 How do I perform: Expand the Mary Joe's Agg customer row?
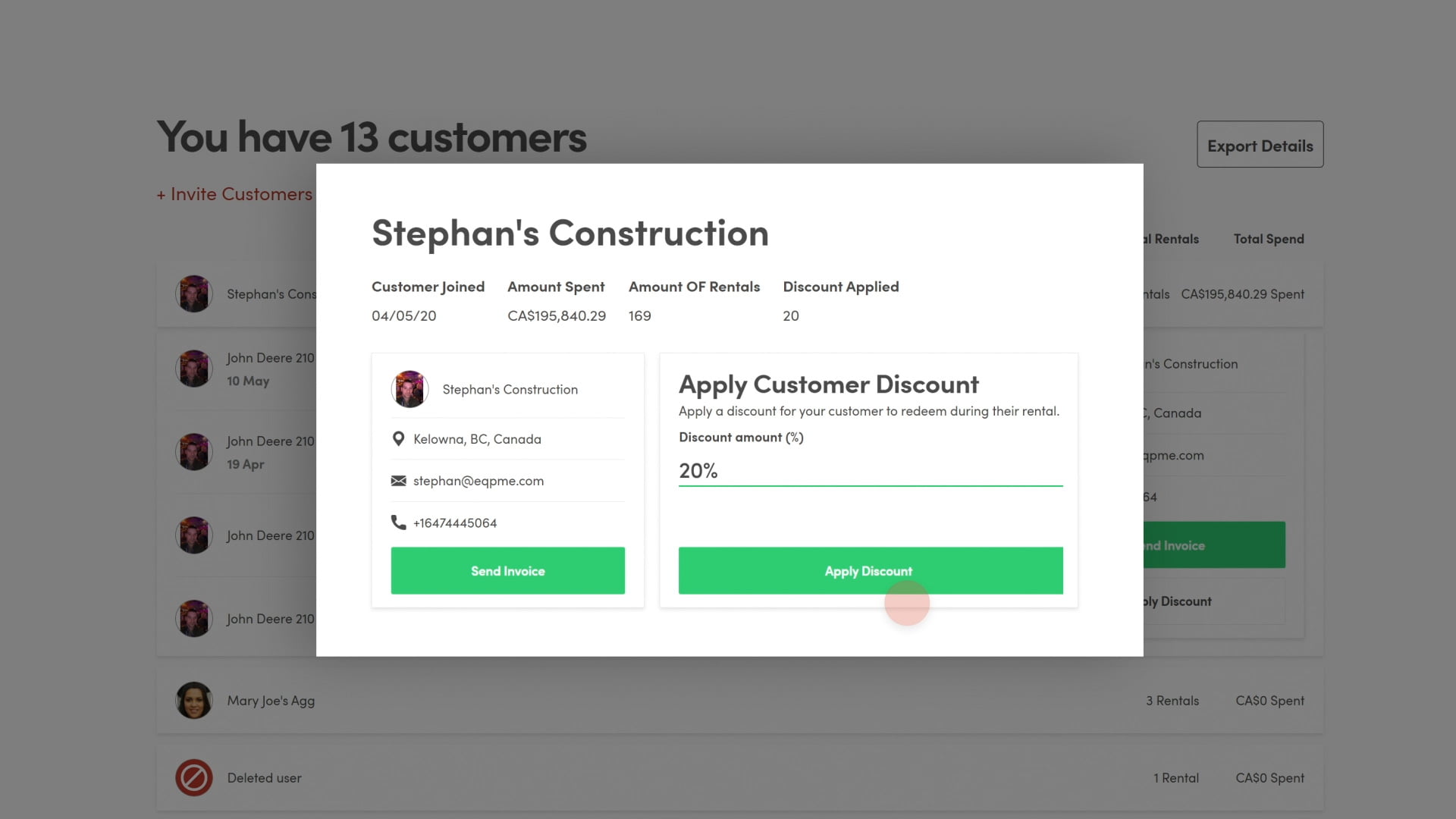[682, 701]
